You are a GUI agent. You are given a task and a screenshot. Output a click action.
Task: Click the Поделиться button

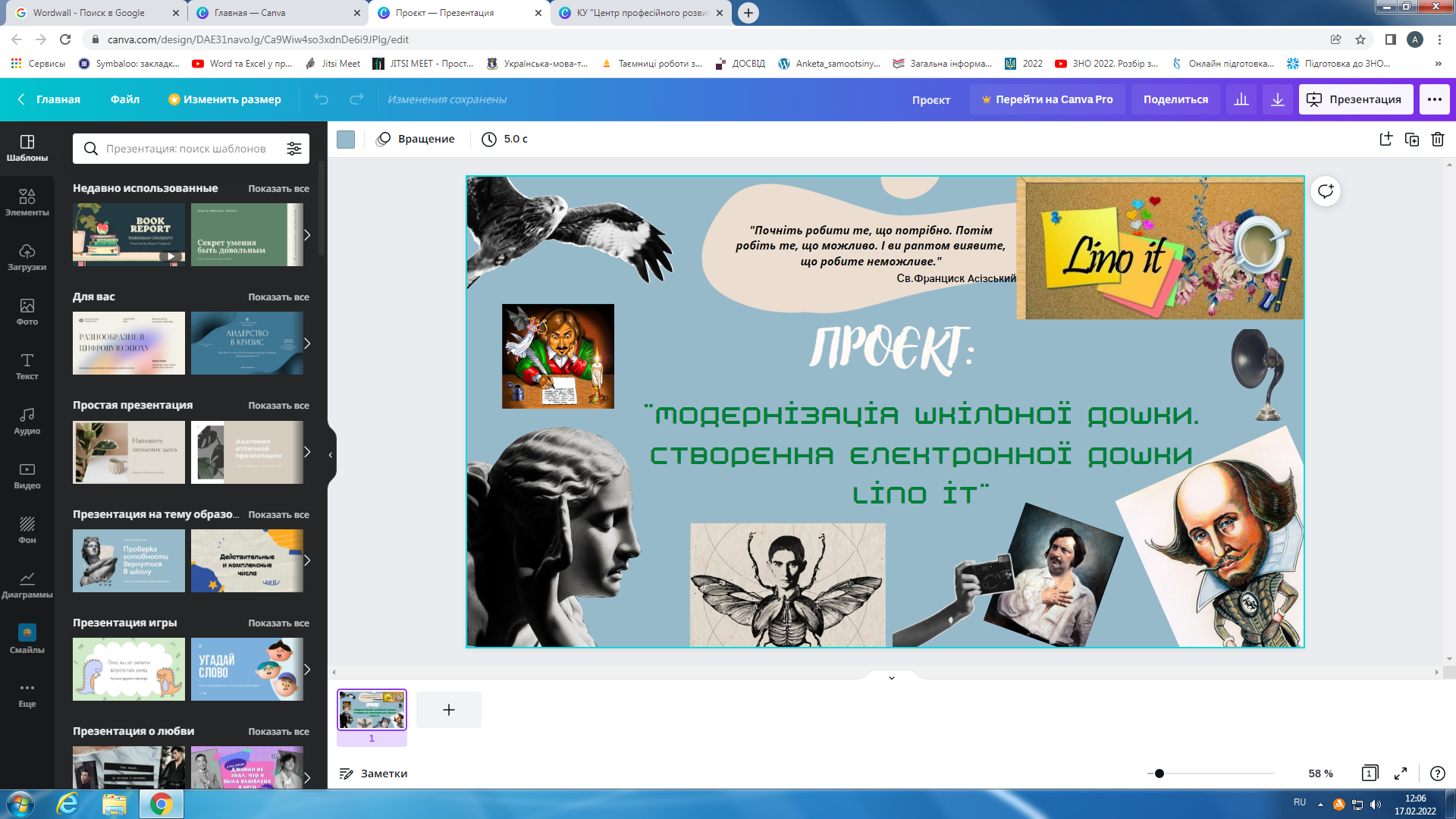(1175, 99)
